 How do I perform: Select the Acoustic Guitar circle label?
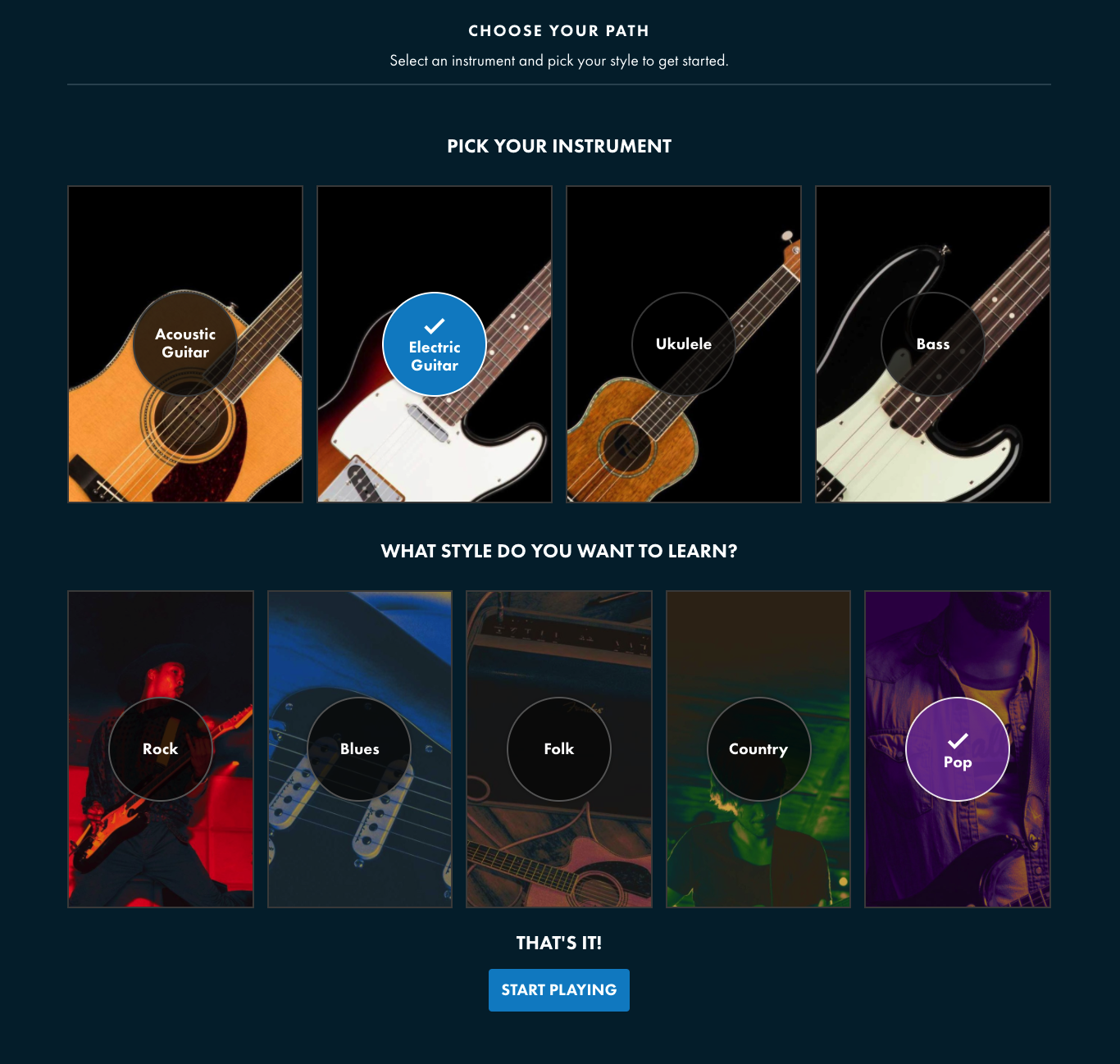(185, 343)
